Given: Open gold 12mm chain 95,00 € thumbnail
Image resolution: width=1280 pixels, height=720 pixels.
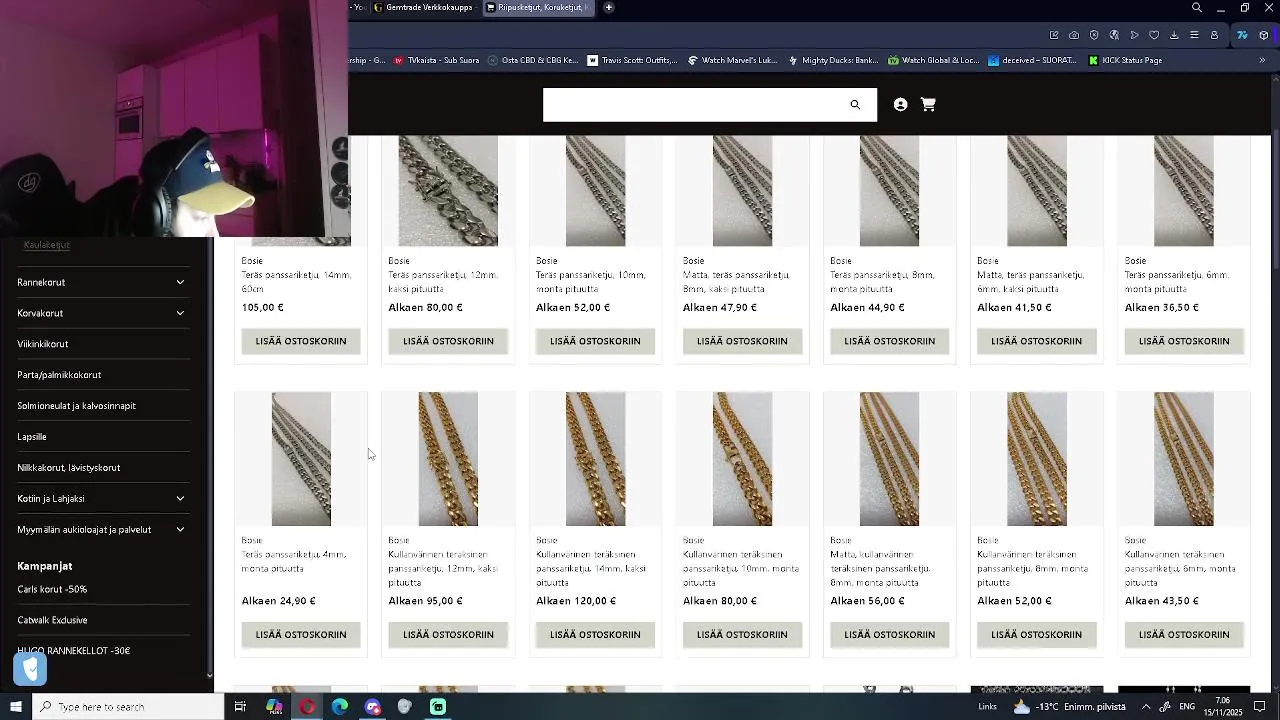Looking at the screenshot, I should click(448, 459).
